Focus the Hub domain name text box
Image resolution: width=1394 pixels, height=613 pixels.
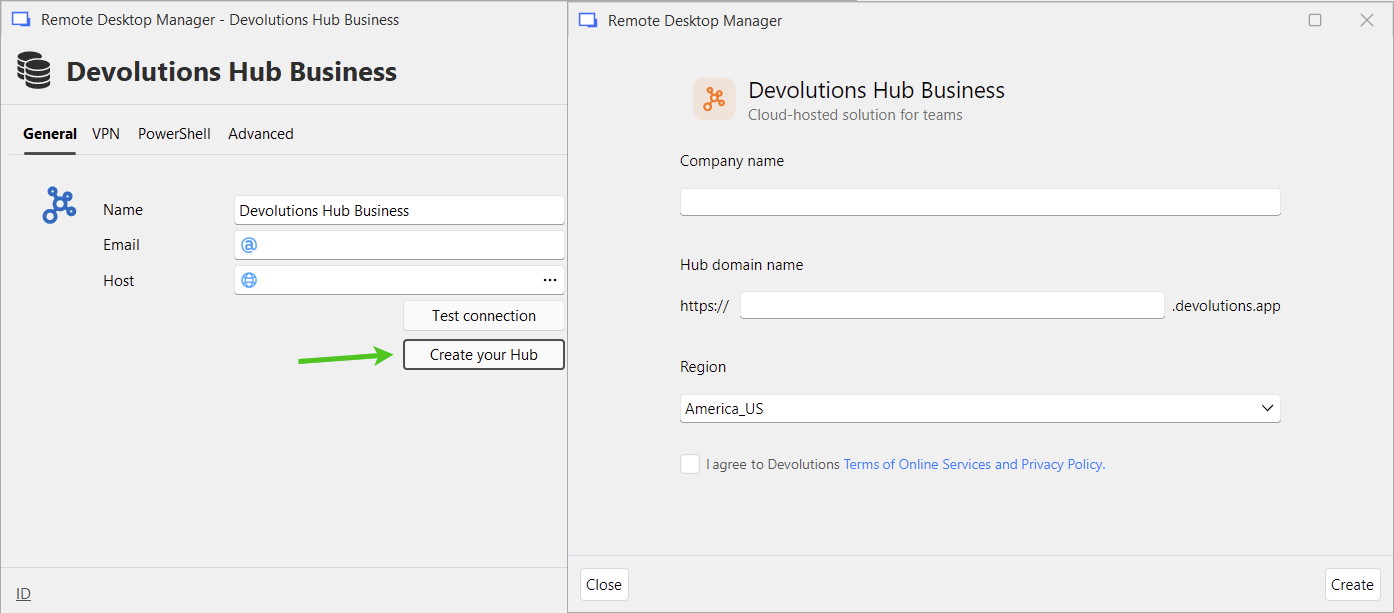point(952,305)
